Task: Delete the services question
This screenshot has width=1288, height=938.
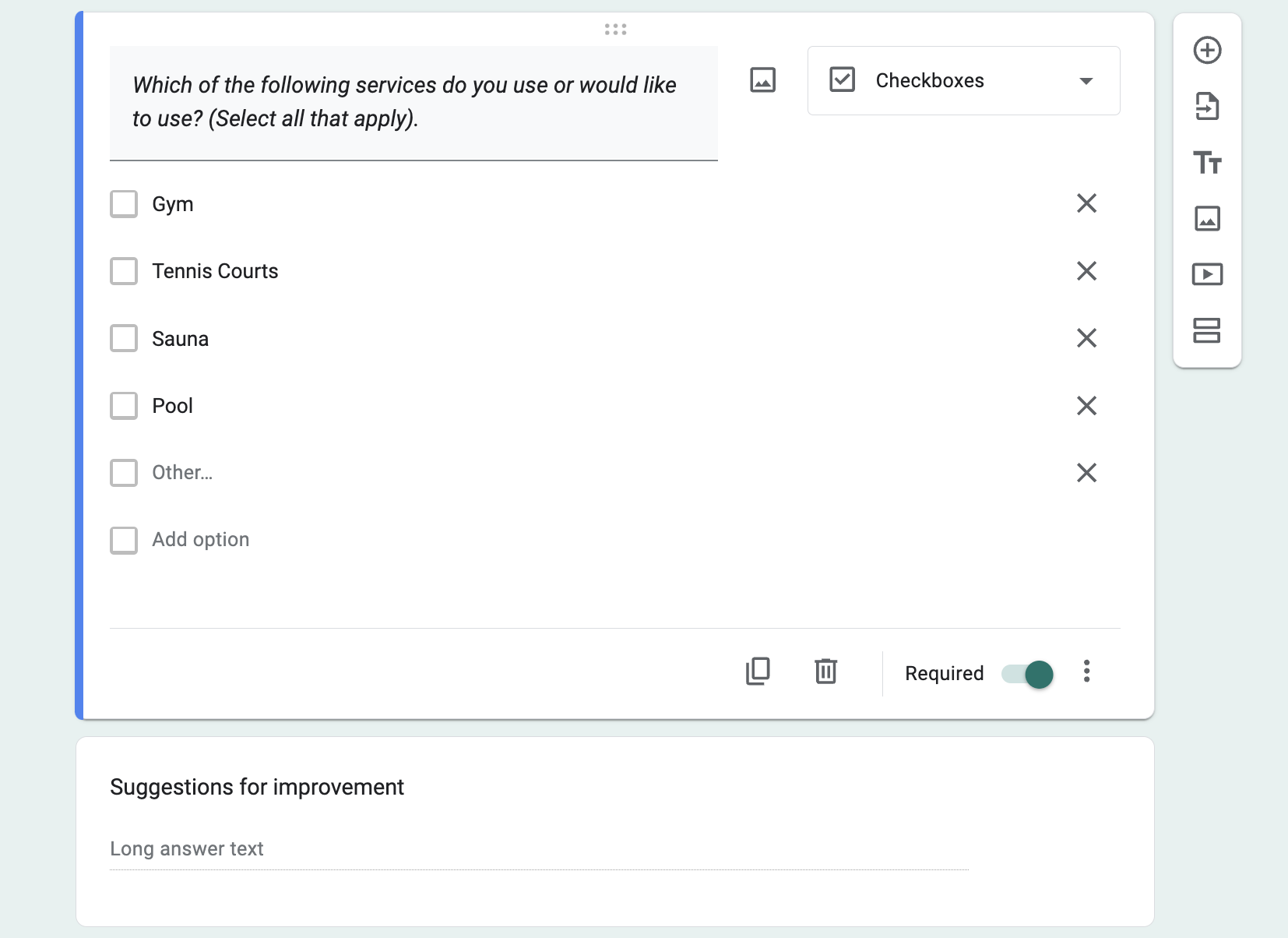Action: point(827,671)
